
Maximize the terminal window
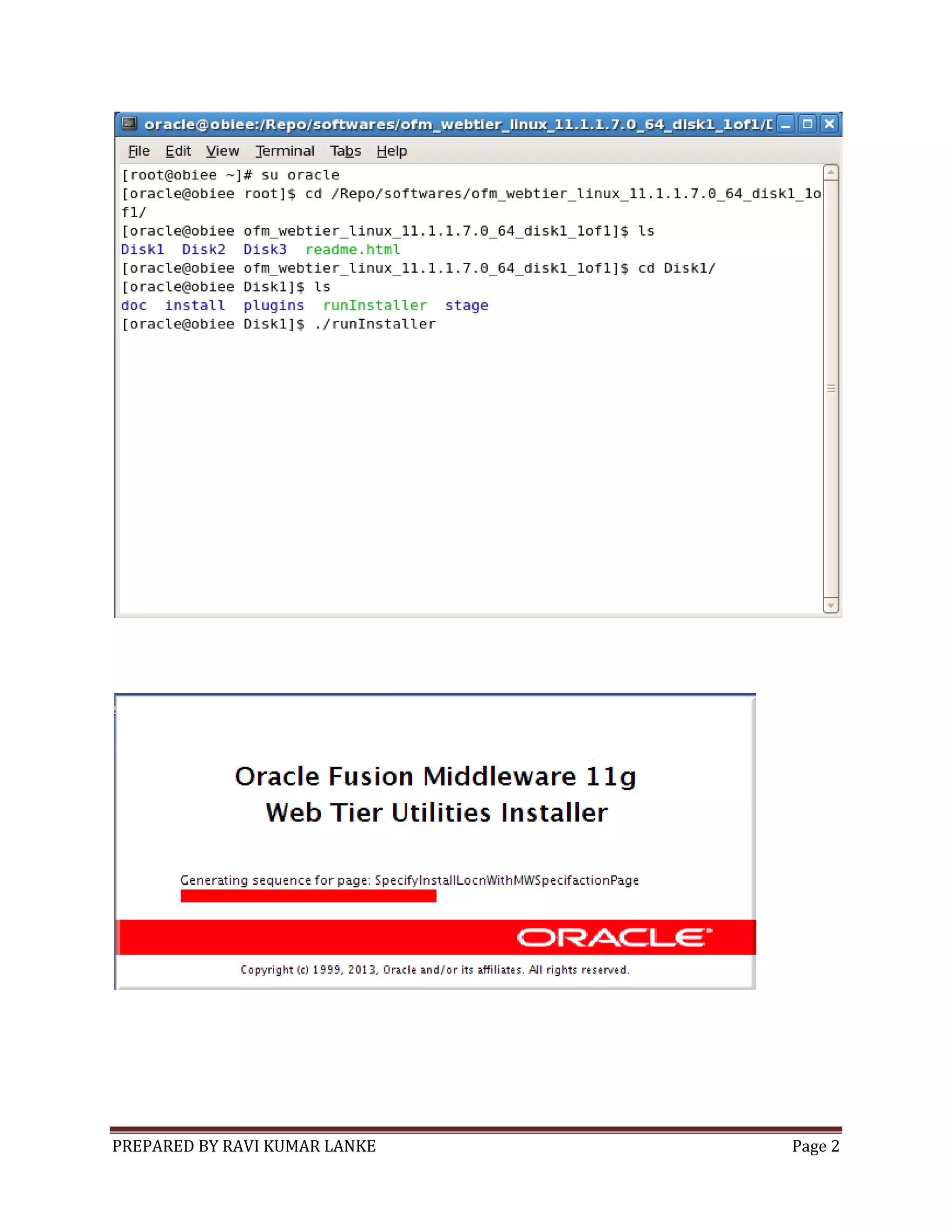(x=807, y=124)
